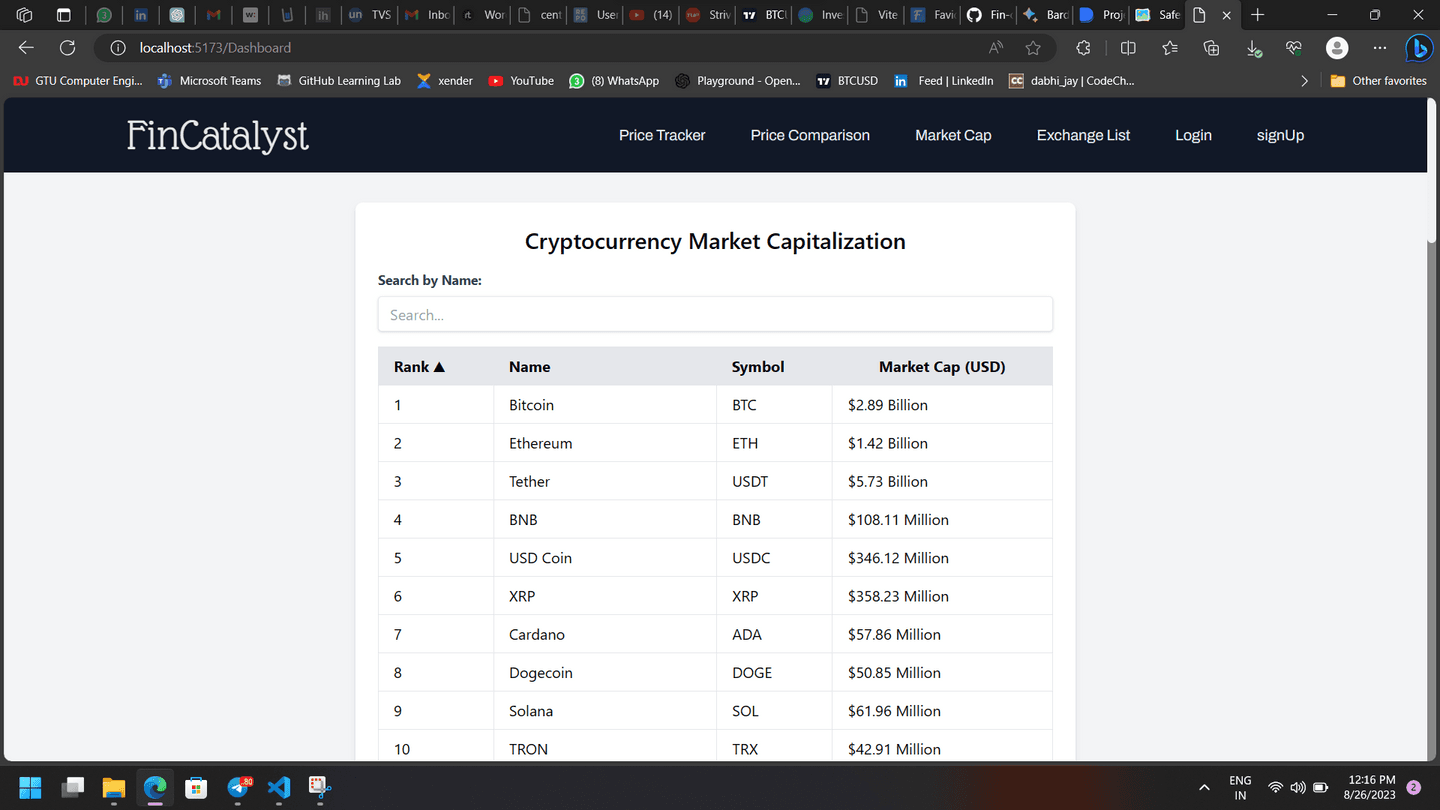Add this page to favorites star icon
Screen dimensions: 1440x810
click(x=1033, y=48)
